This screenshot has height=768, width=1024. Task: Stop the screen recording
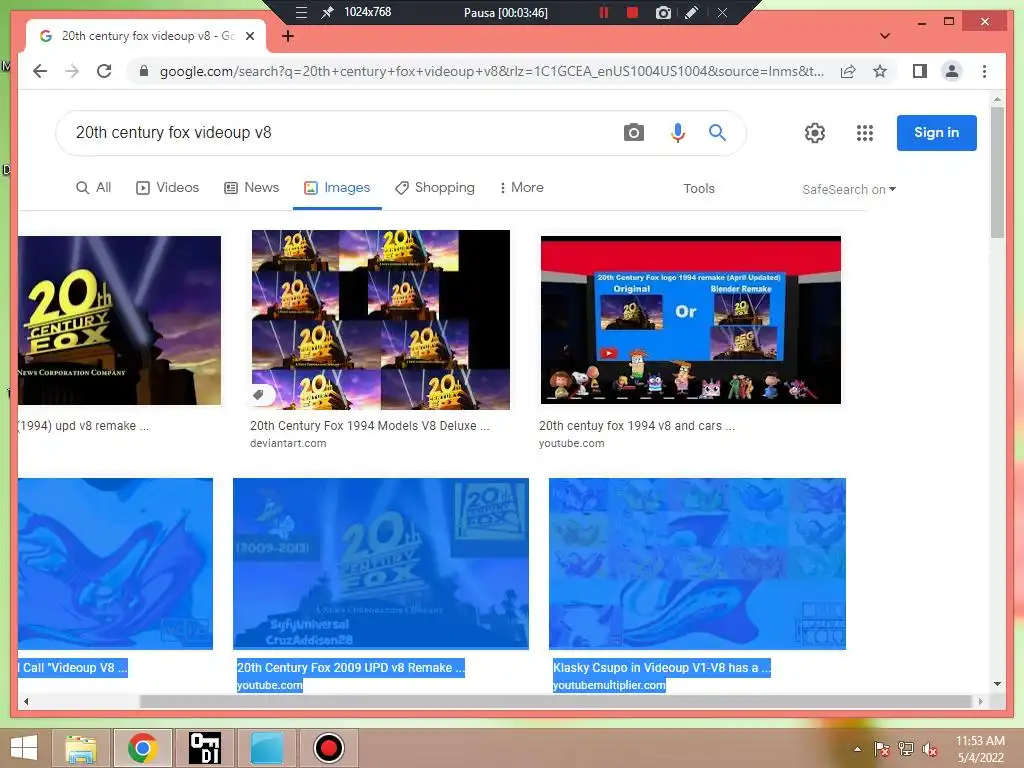tap(632, 12)
